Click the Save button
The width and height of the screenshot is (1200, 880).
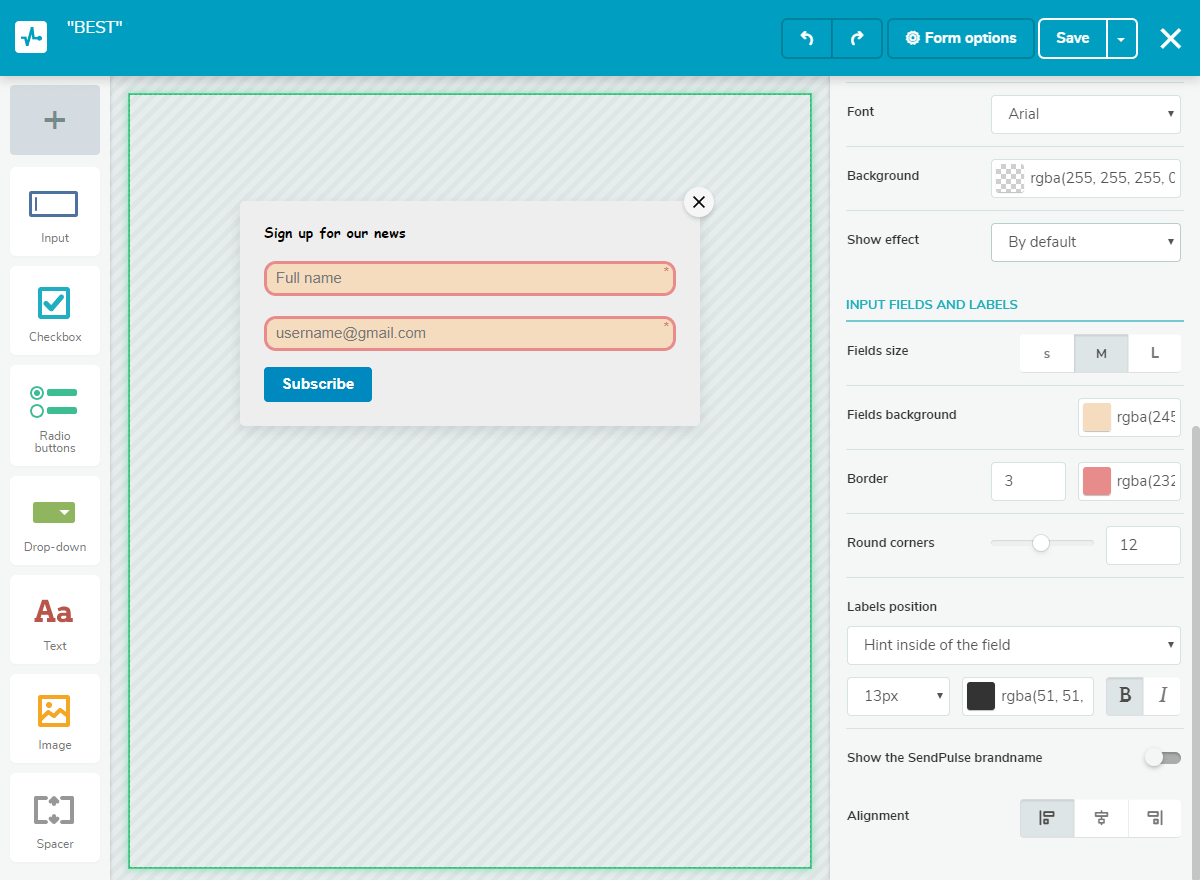(1071, 38)
